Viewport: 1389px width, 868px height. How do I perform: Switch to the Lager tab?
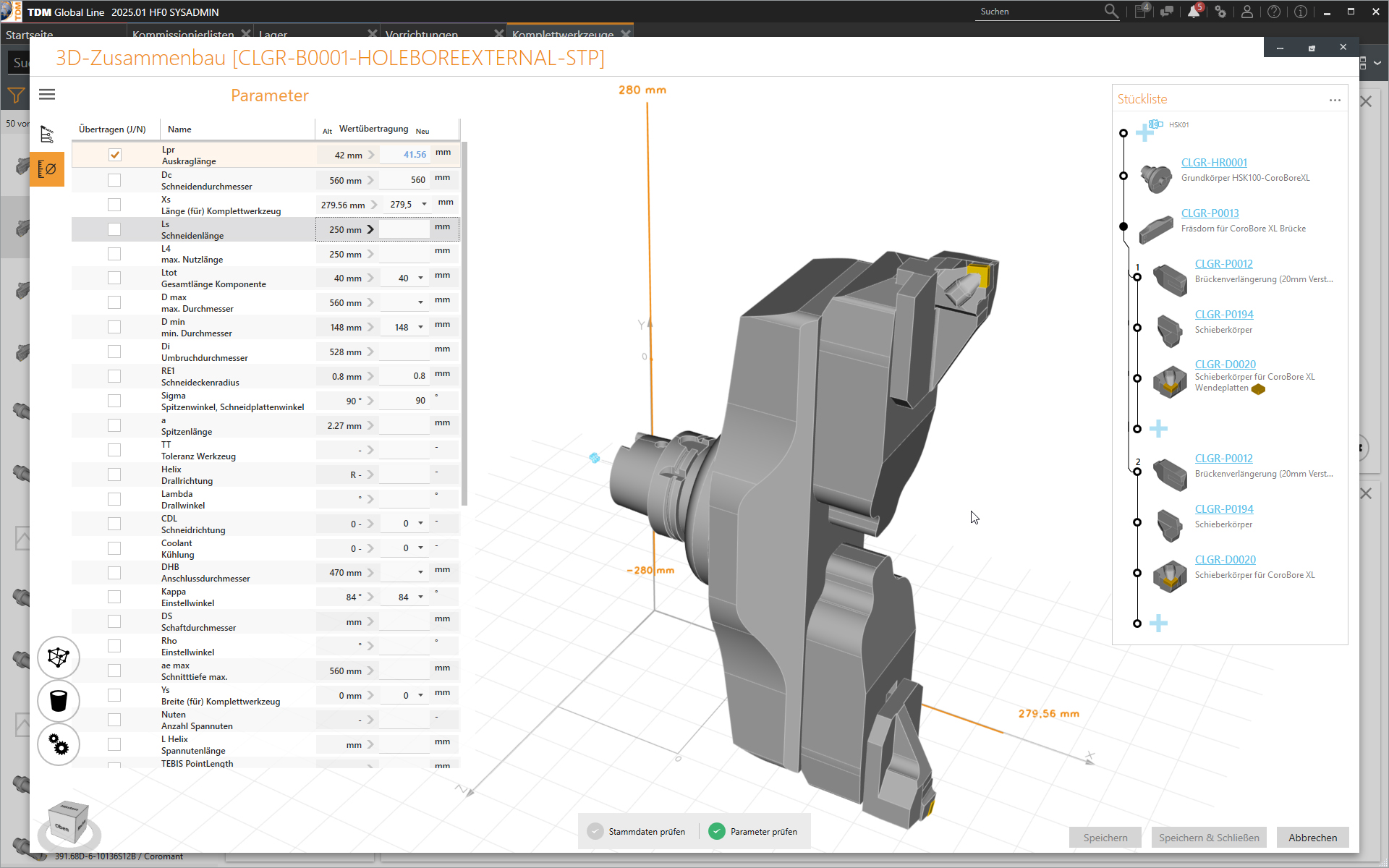[273, 34]
